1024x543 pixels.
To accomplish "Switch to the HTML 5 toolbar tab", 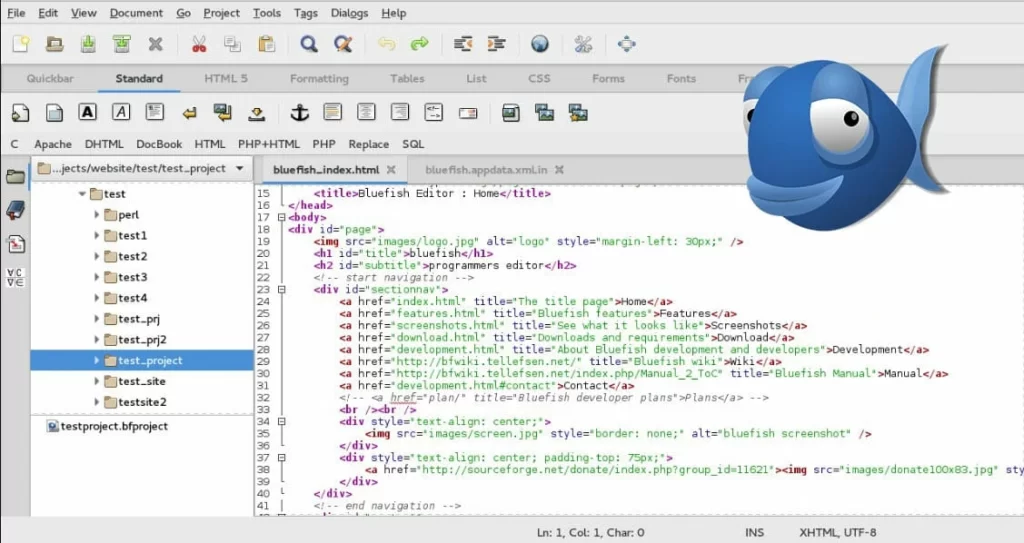I will tap(226, 78).
